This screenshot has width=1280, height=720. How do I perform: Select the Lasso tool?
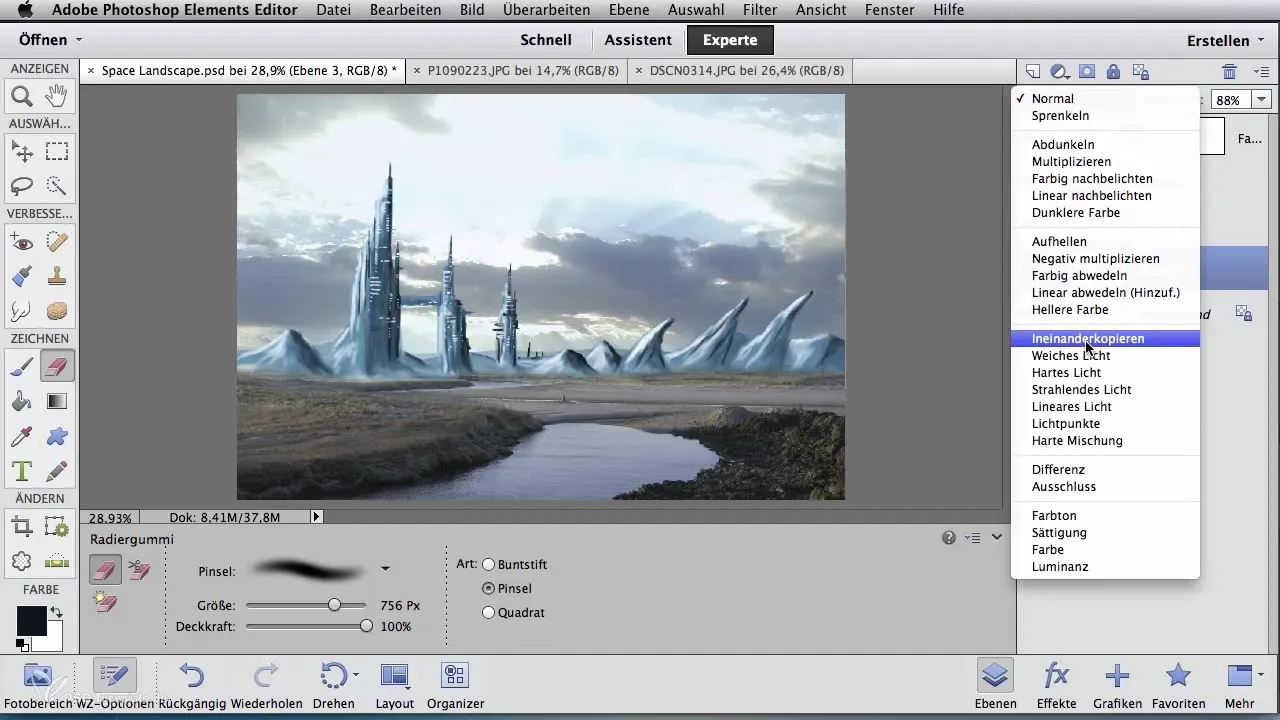coord(22,186)
